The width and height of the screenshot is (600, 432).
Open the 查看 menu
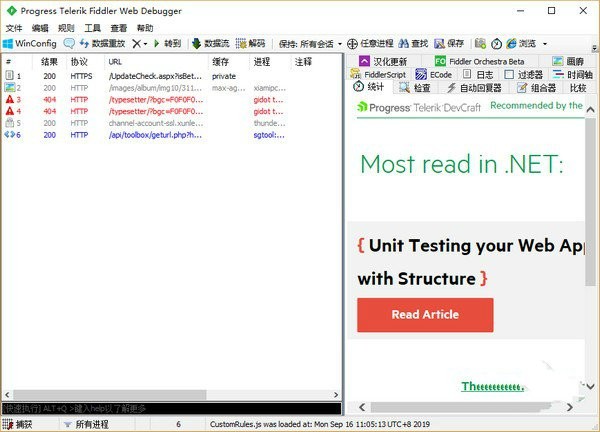pos(118,28)
